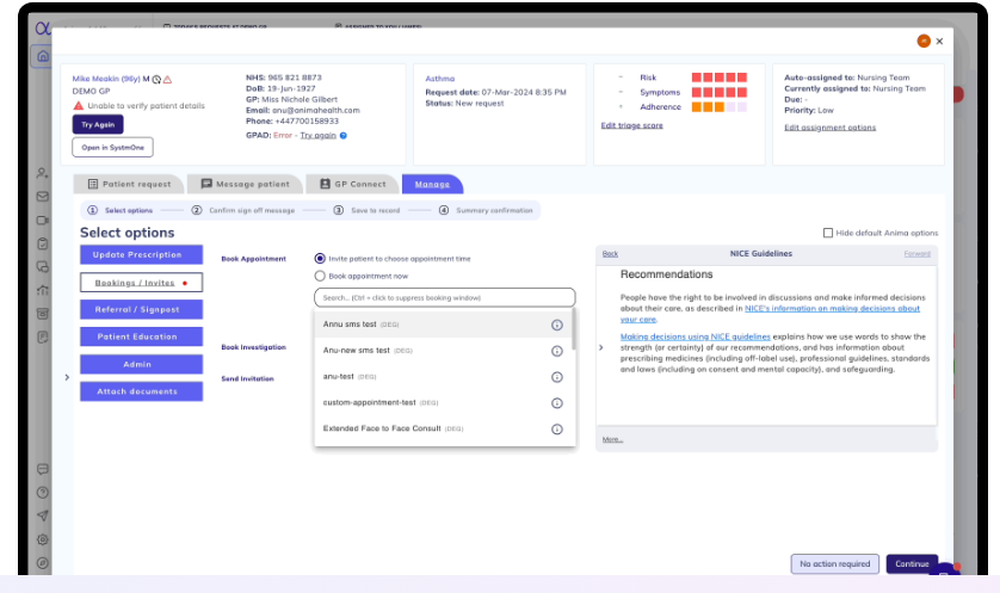Click 'No action required' button
1000x593 pixels.
pos(835,564)
